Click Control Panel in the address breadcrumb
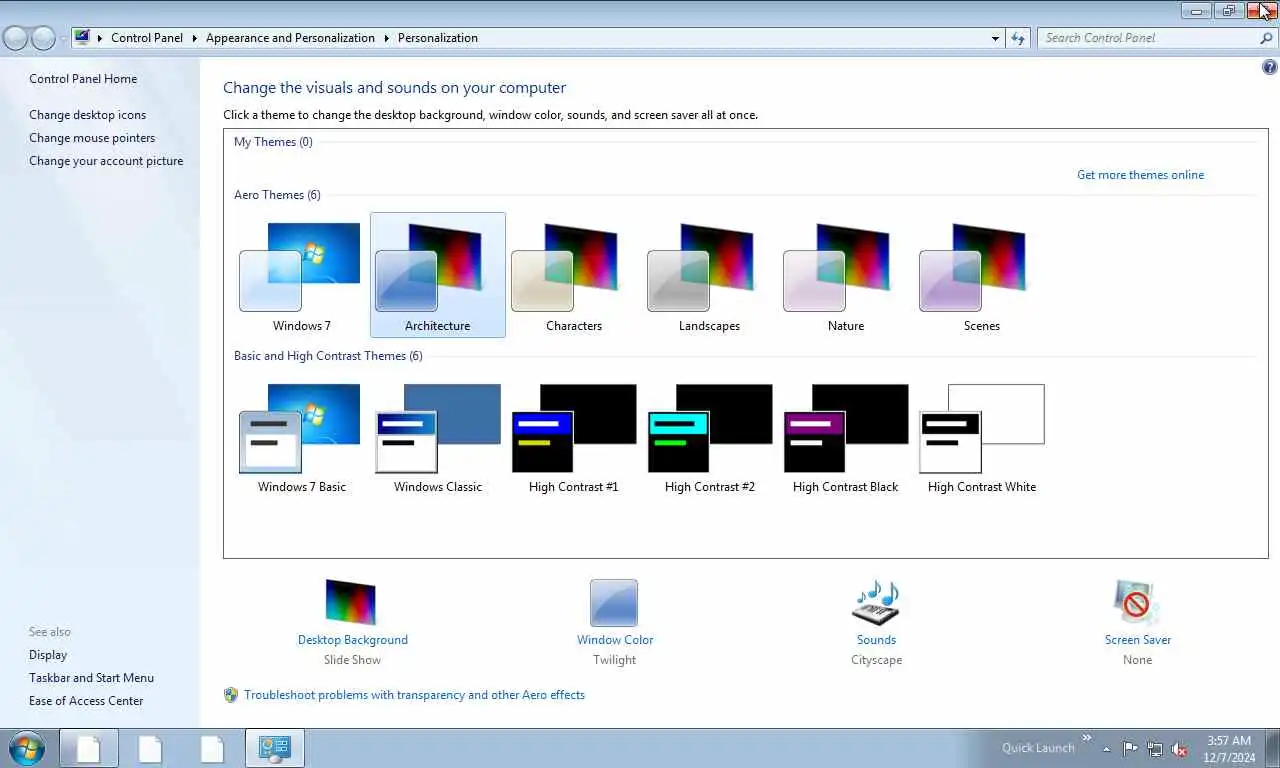The image size is (1280, 768). pyautogui.click(x=147, y=38)
